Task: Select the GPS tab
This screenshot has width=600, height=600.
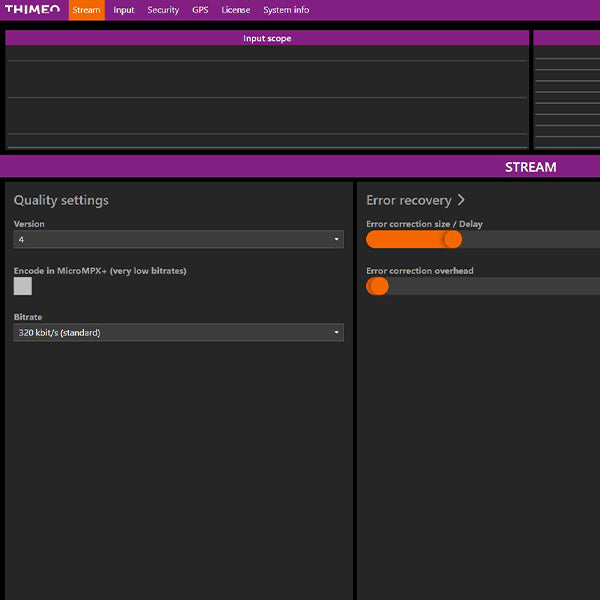Action: (x=200, y=10)
